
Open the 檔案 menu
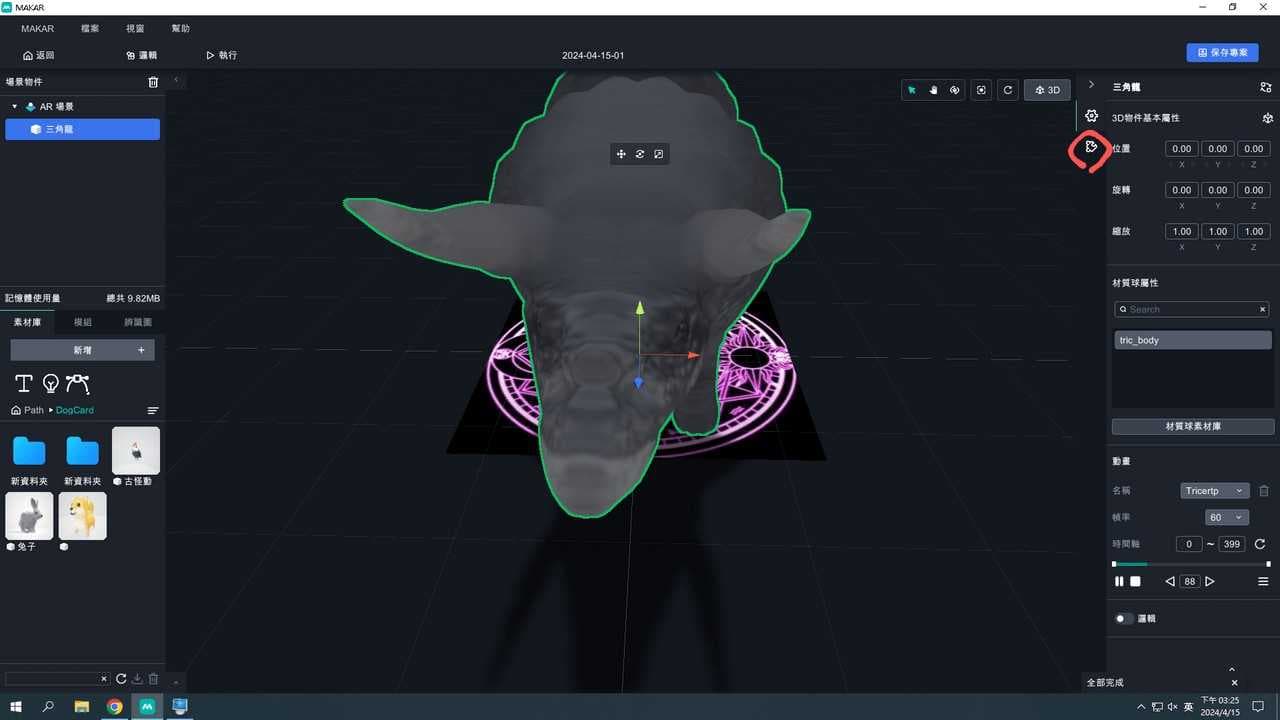pos(90,29)
